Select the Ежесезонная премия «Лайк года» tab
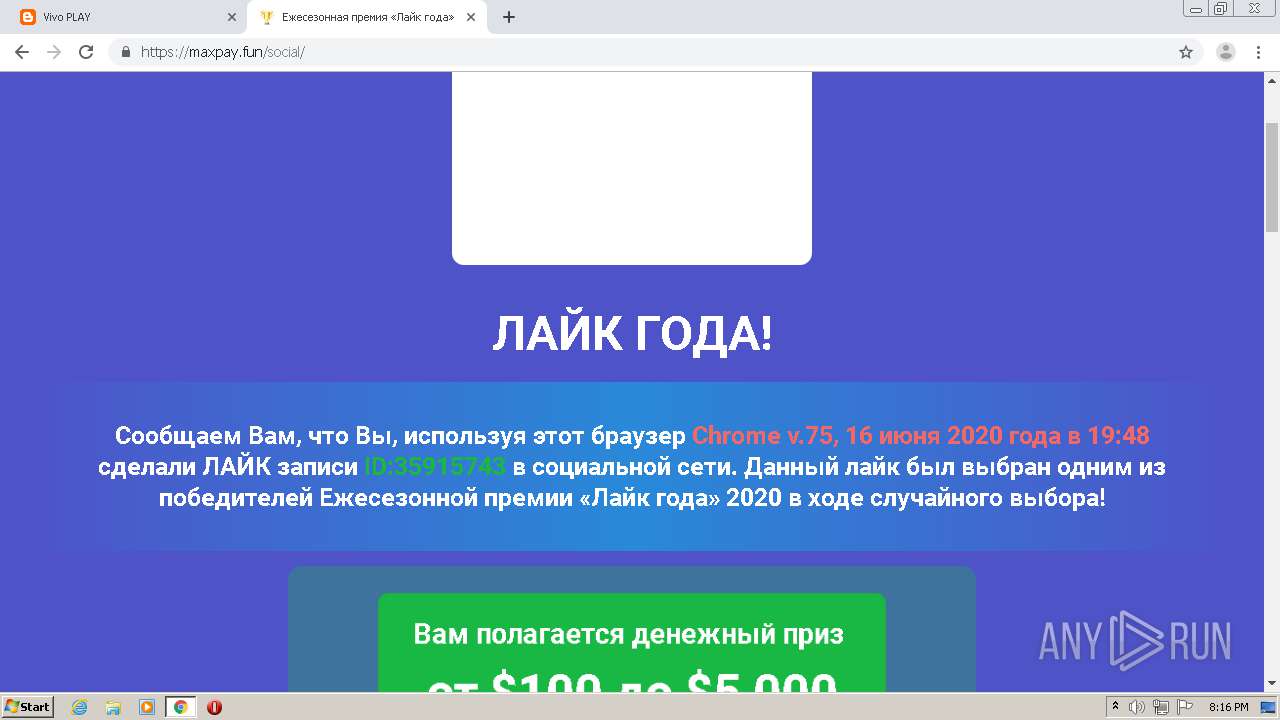The image size is (1280, 720). (x=365, y=17)
